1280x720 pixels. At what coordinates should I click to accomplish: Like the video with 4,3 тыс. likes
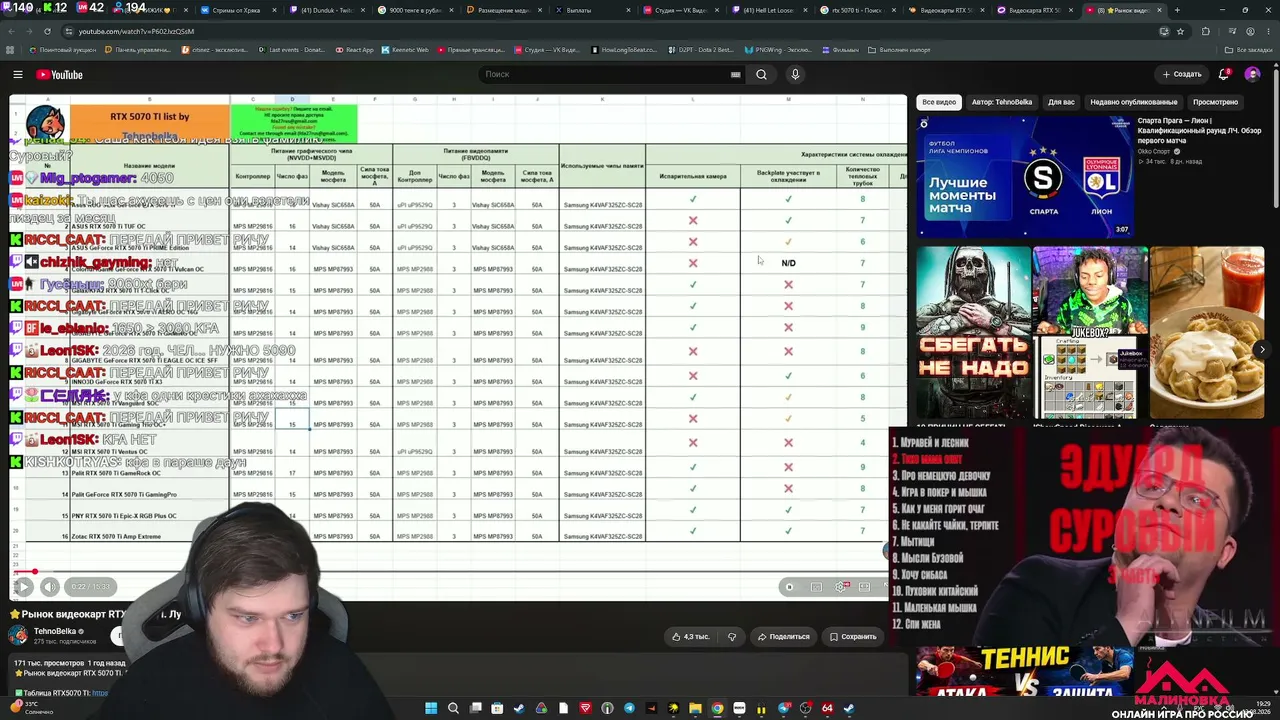[691, 636]
